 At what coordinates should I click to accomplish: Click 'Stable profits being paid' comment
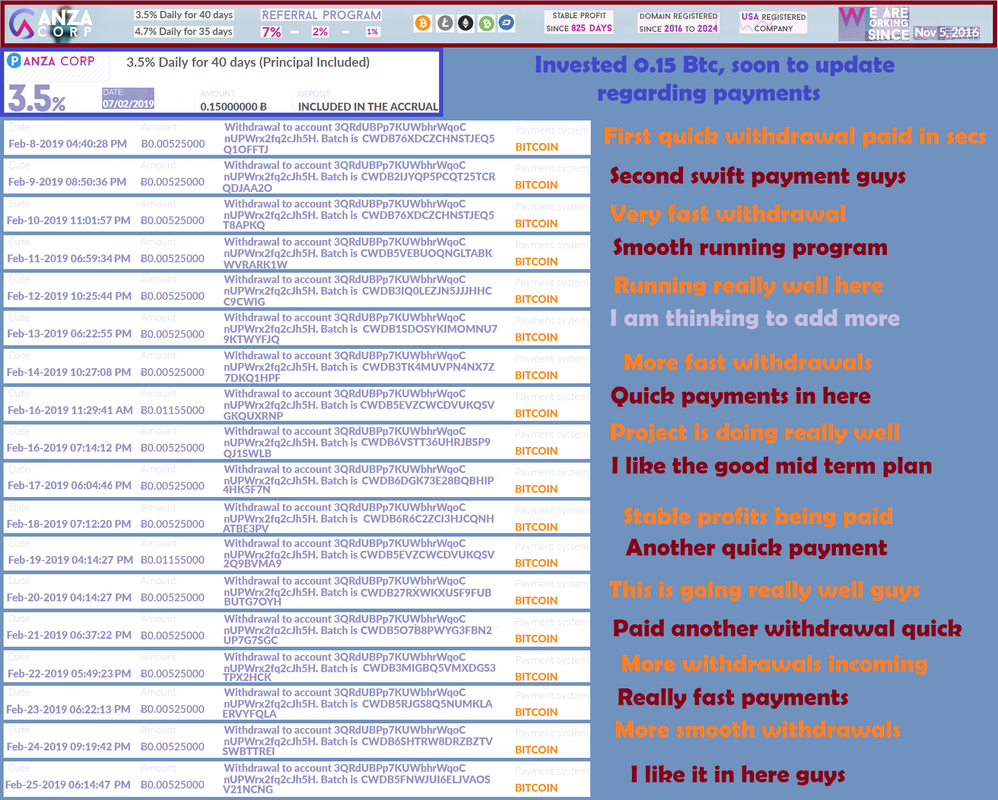click(757, 516)
